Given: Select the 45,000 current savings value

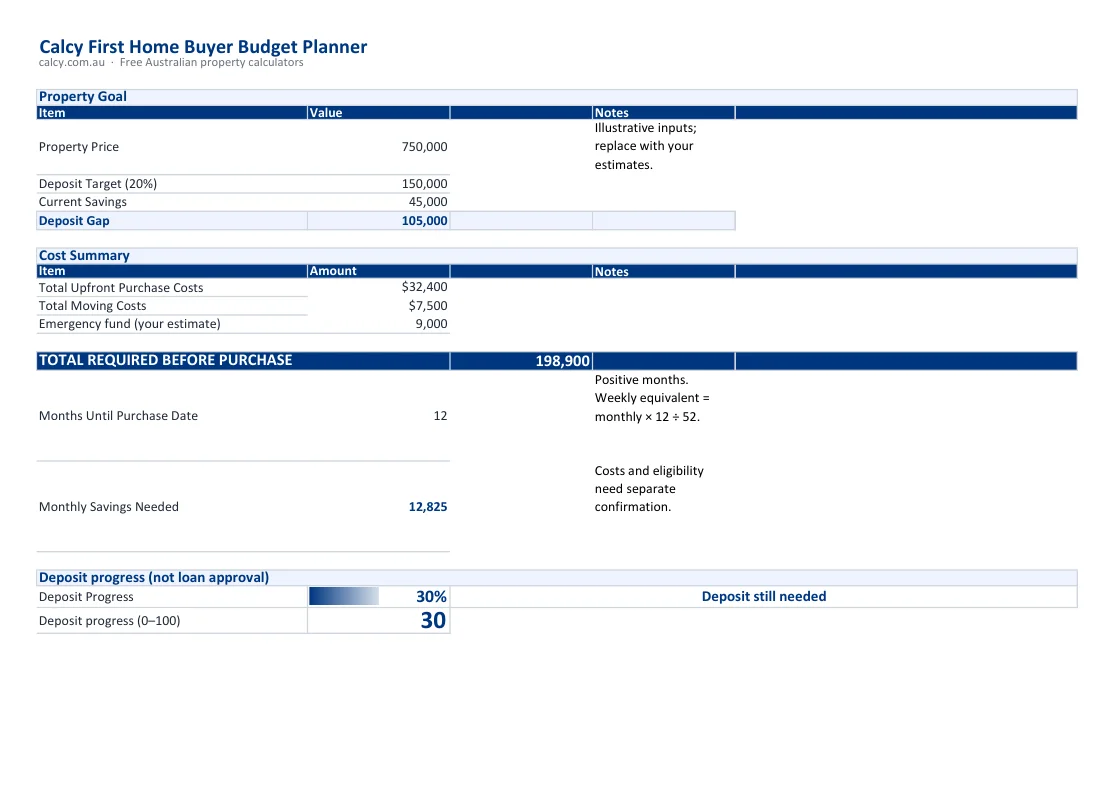Looking at the screenshot, I should click(428, 202).
